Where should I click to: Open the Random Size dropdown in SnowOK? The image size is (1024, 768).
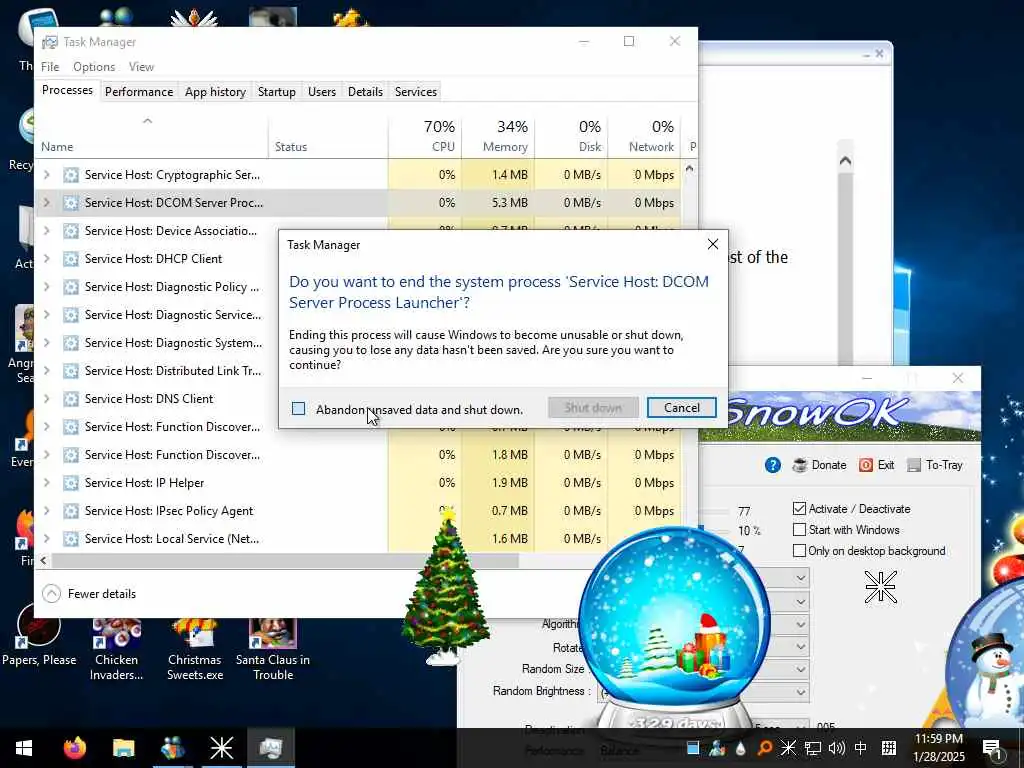[x=801, y=669]
